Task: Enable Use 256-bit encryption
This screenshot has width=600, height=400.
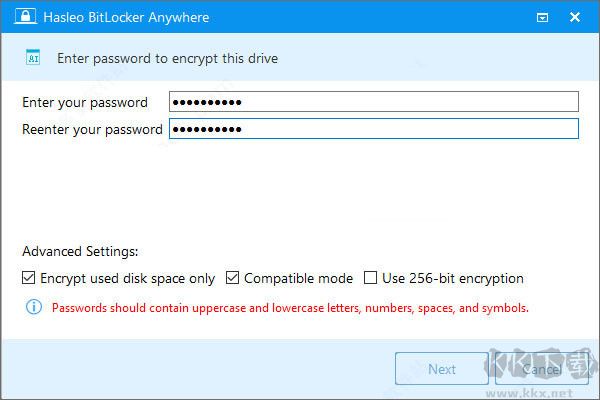Action: point(371,279)
